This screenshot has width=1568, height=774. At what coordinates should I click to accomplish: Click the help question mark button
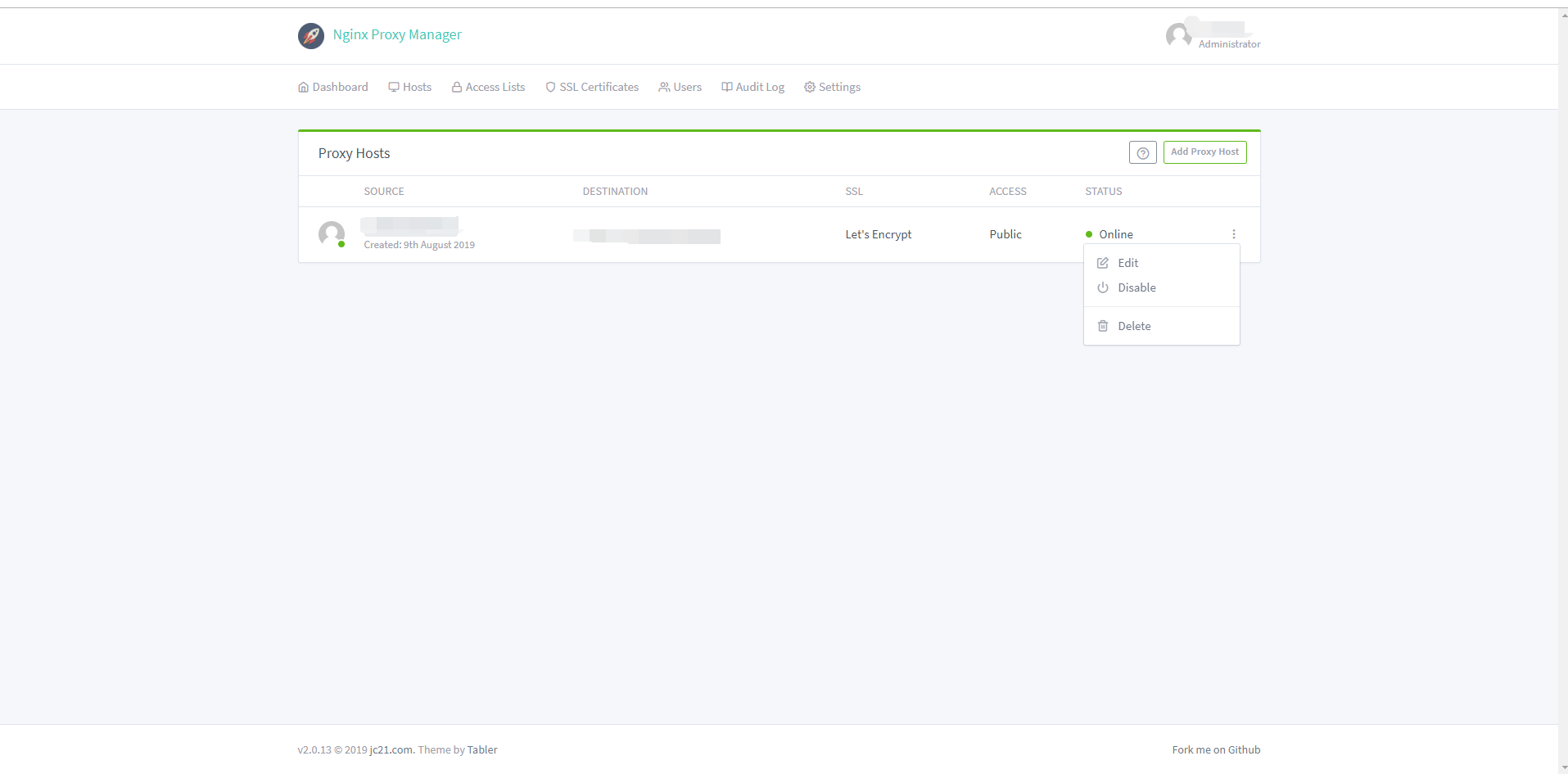1143,152
